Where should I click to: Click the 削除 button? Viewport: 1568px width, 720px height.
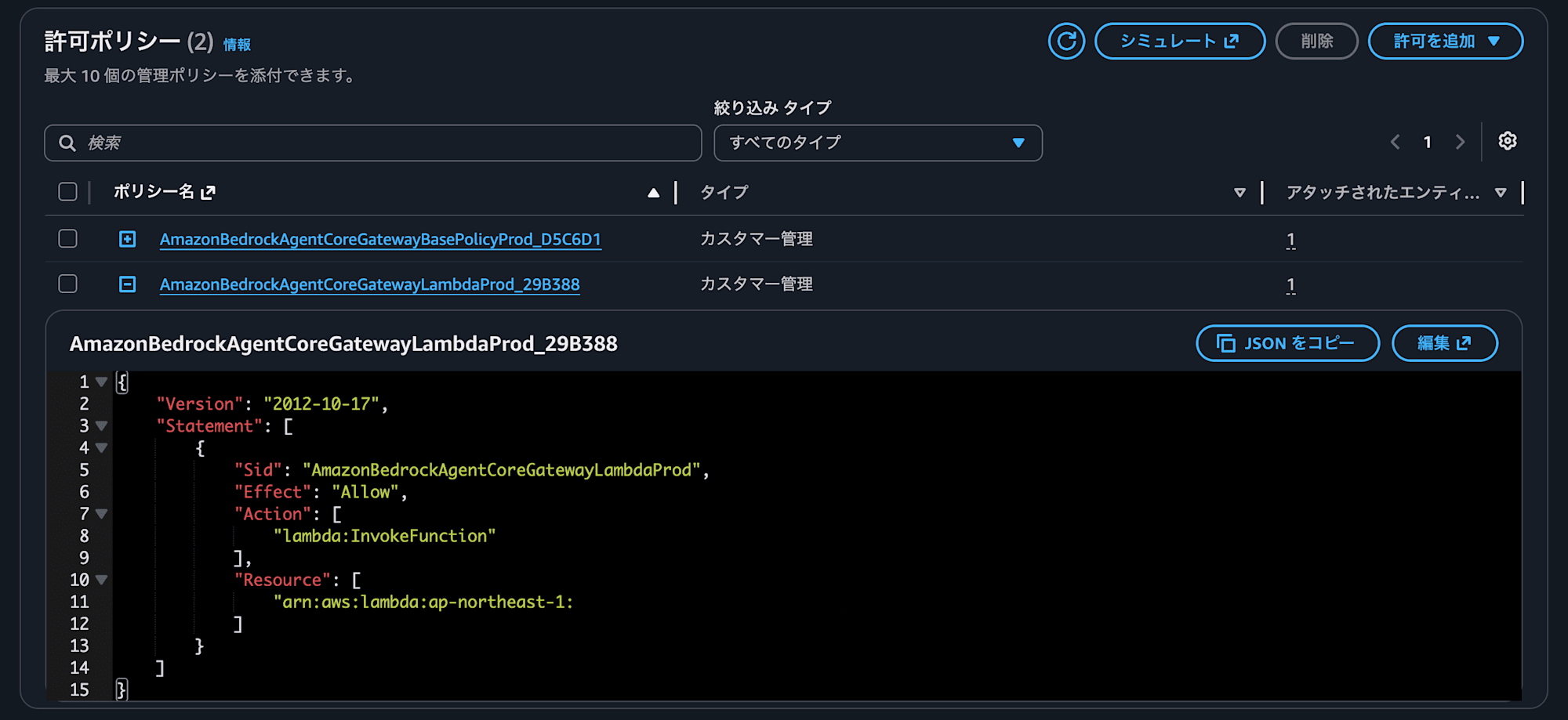pyautogui.click(x=1317, y=41)
